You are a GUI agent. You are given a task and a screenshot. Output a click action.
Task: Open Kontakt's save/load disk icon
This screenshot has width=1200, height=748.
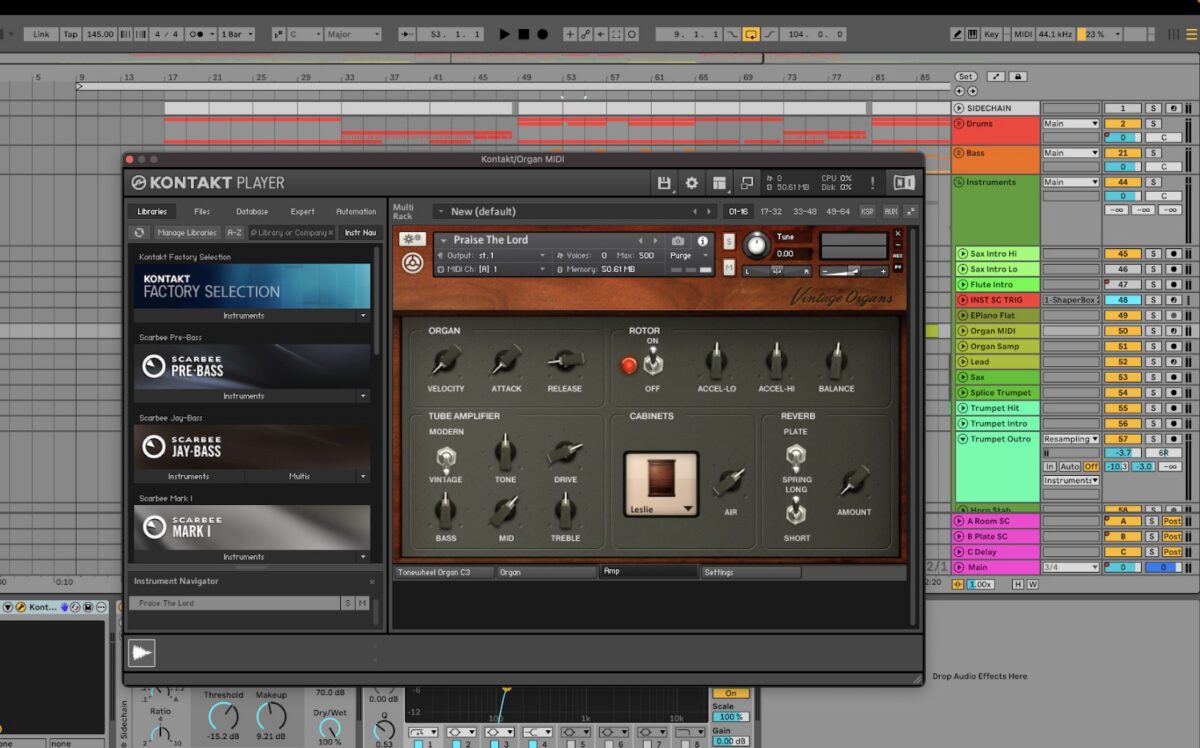(664, 183)
